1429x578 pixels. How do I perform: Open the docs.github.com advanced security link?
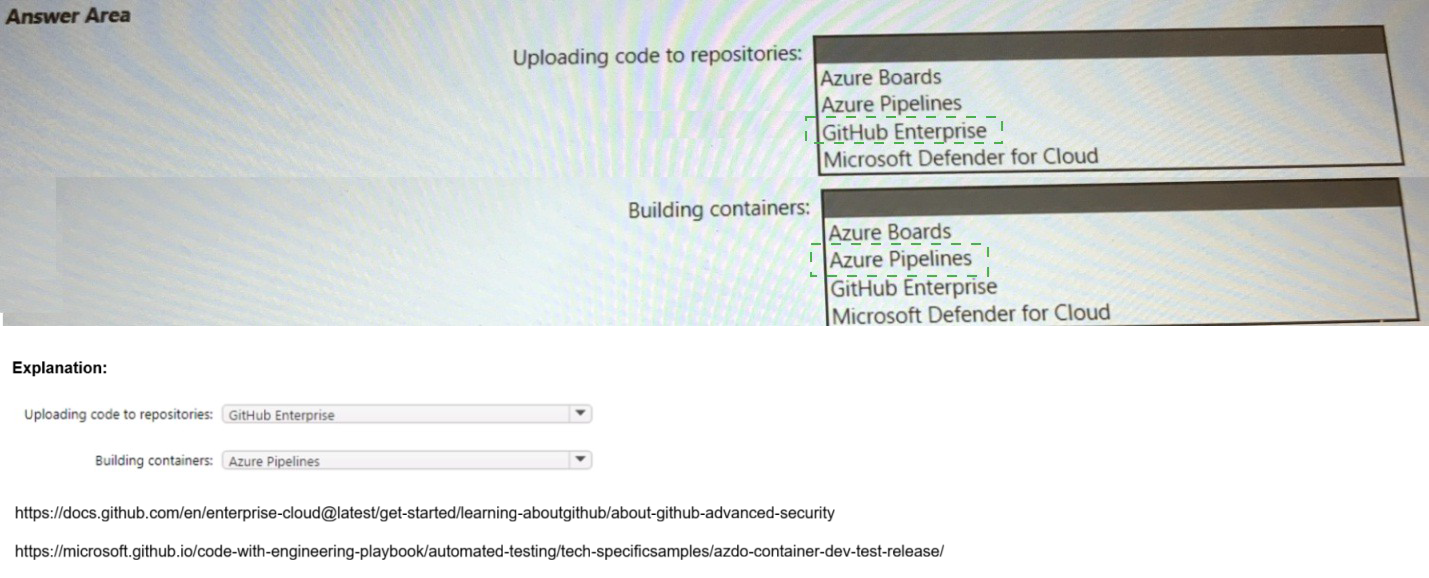coord(424,513)
